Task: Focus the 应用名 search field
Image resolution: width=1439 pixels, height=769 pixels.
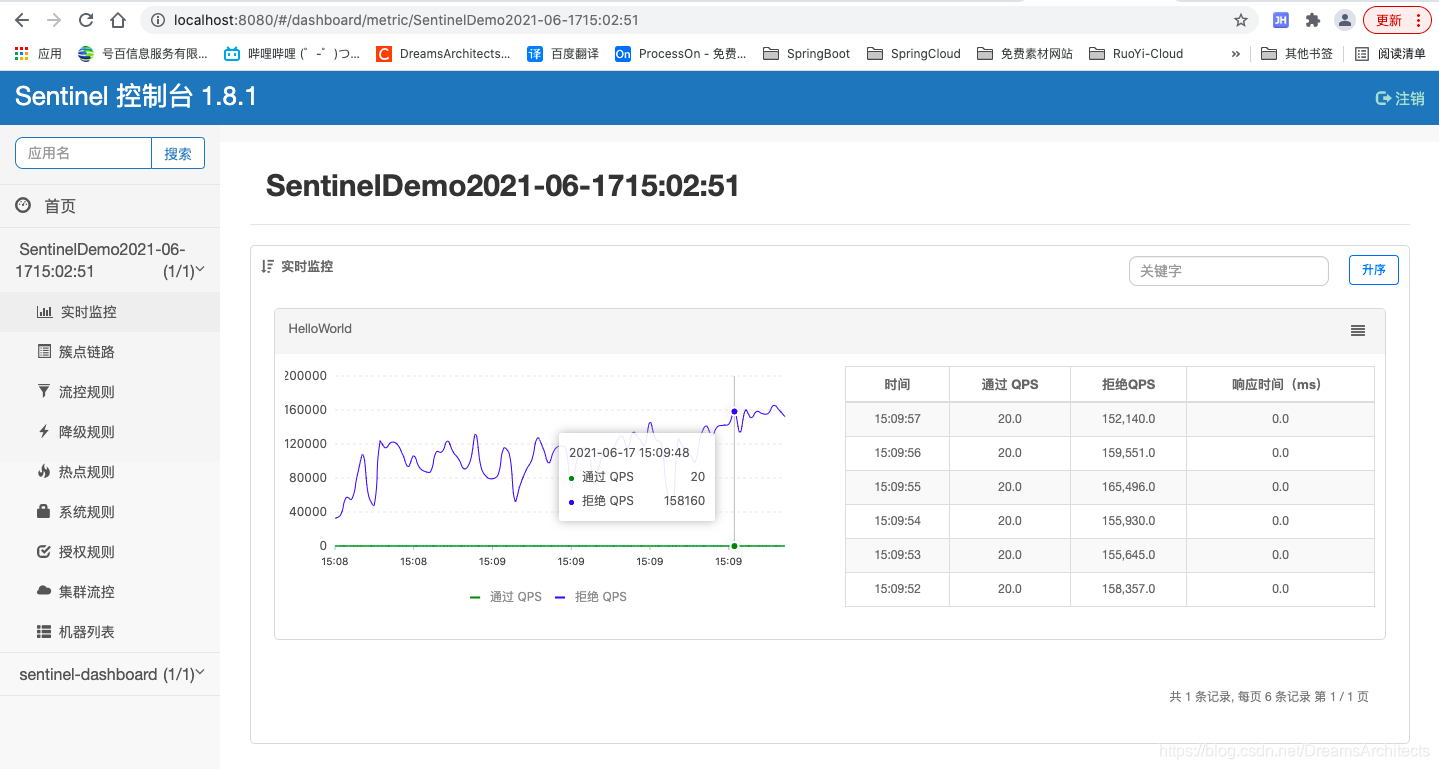Action: [83, 153]
